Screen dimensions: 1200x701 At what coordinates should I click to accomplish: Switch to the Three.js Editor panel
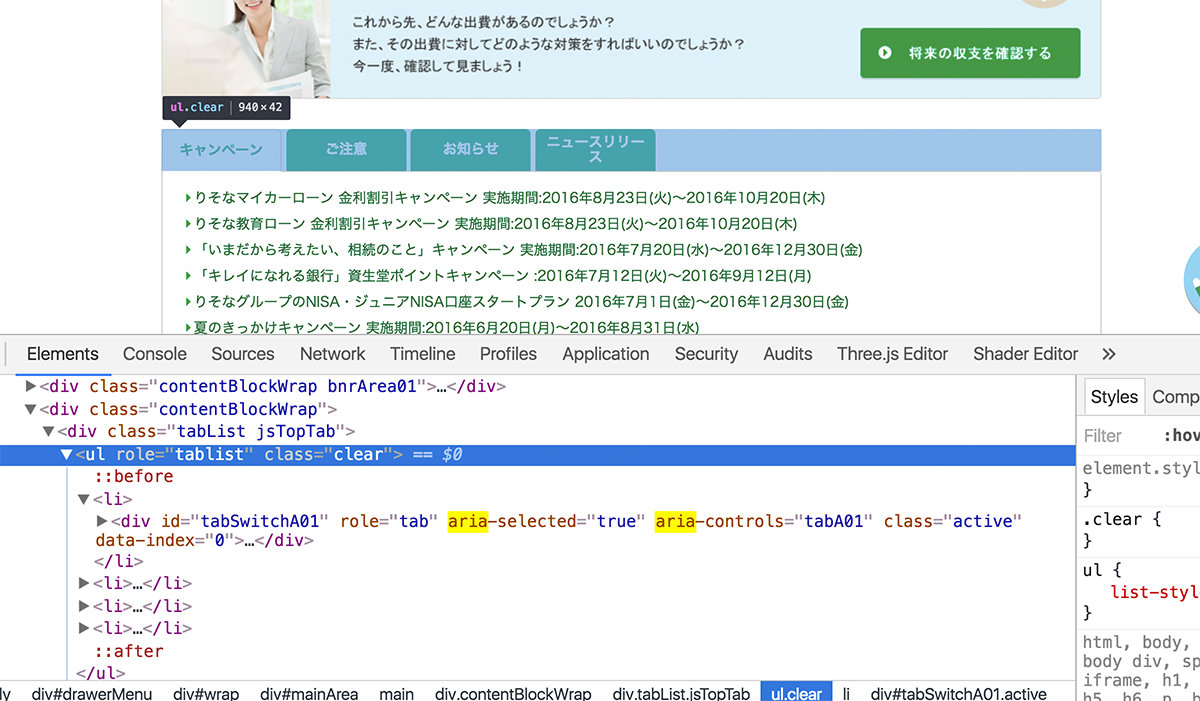[x=892, y=354]
